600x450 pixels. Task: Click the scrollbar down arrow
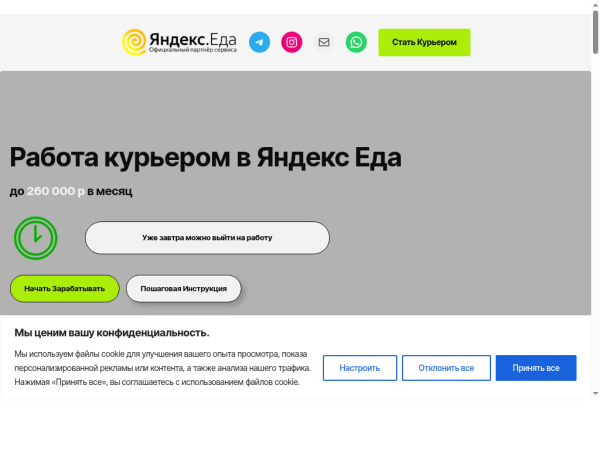(x=596, y=393)
